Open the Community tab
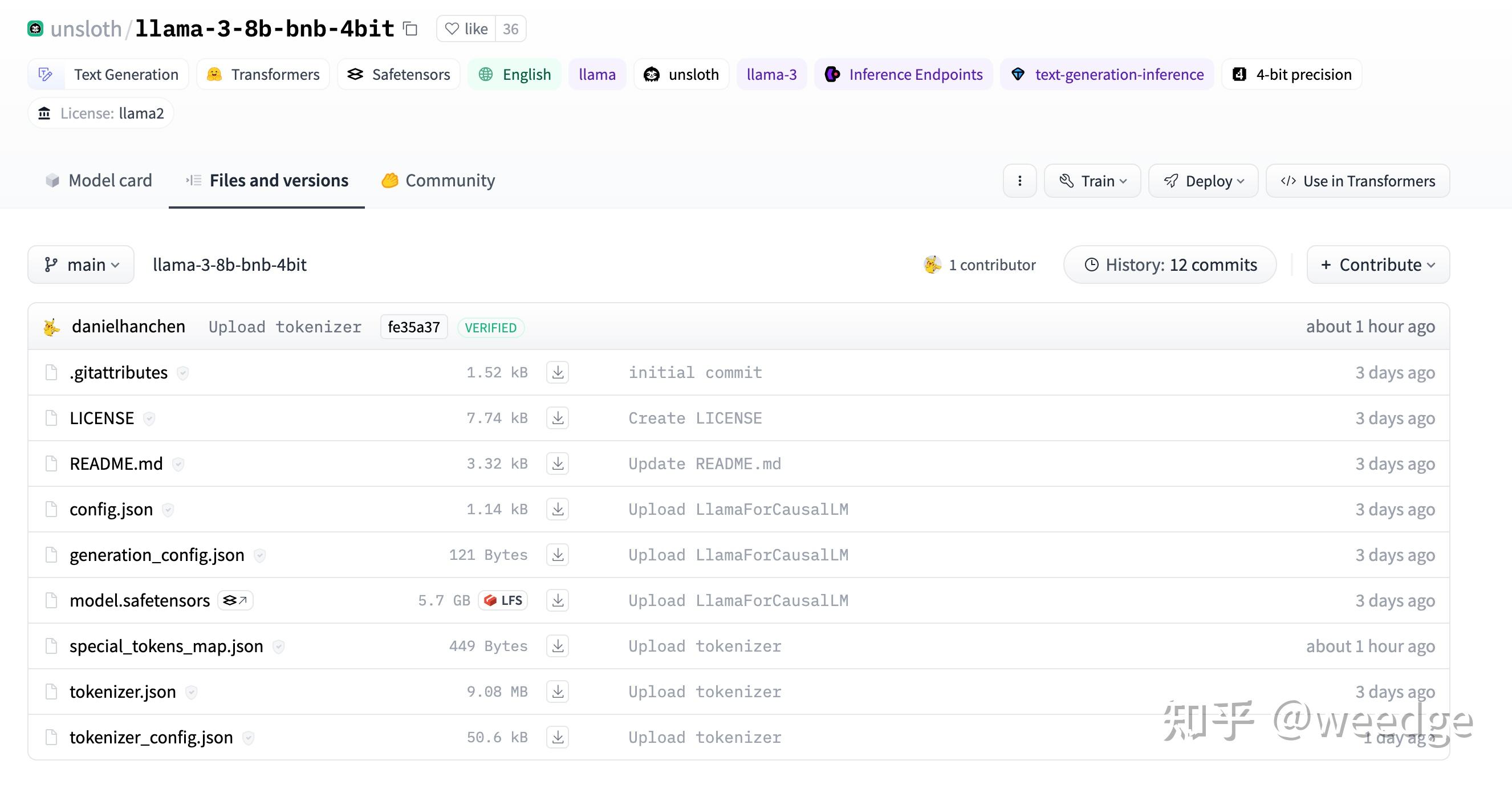Screen dimensions: 1512x789 [438, 180]
